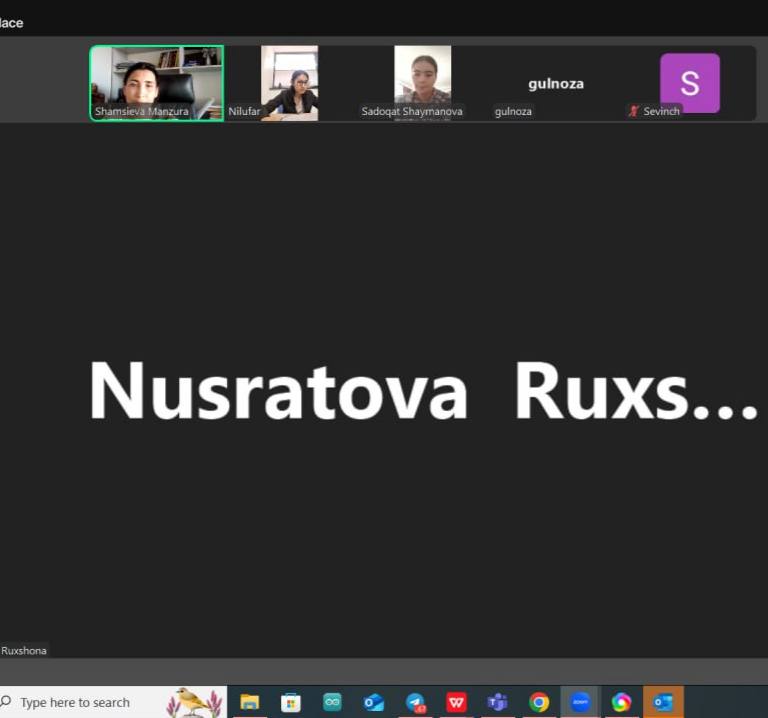Launch Microsoft Store from the taskbar
This screenshot has height=718, width=768.
290,702
